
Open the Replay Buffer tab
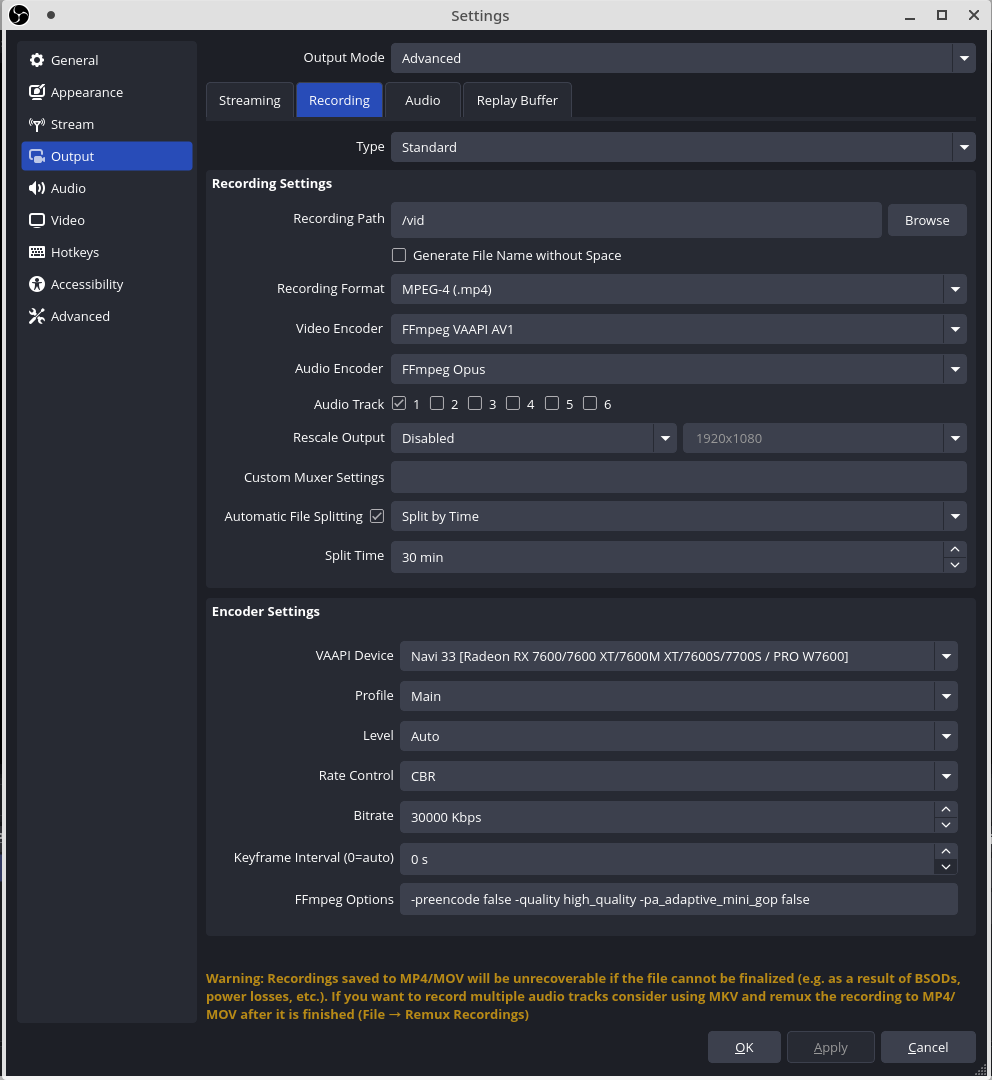[517, 100]
